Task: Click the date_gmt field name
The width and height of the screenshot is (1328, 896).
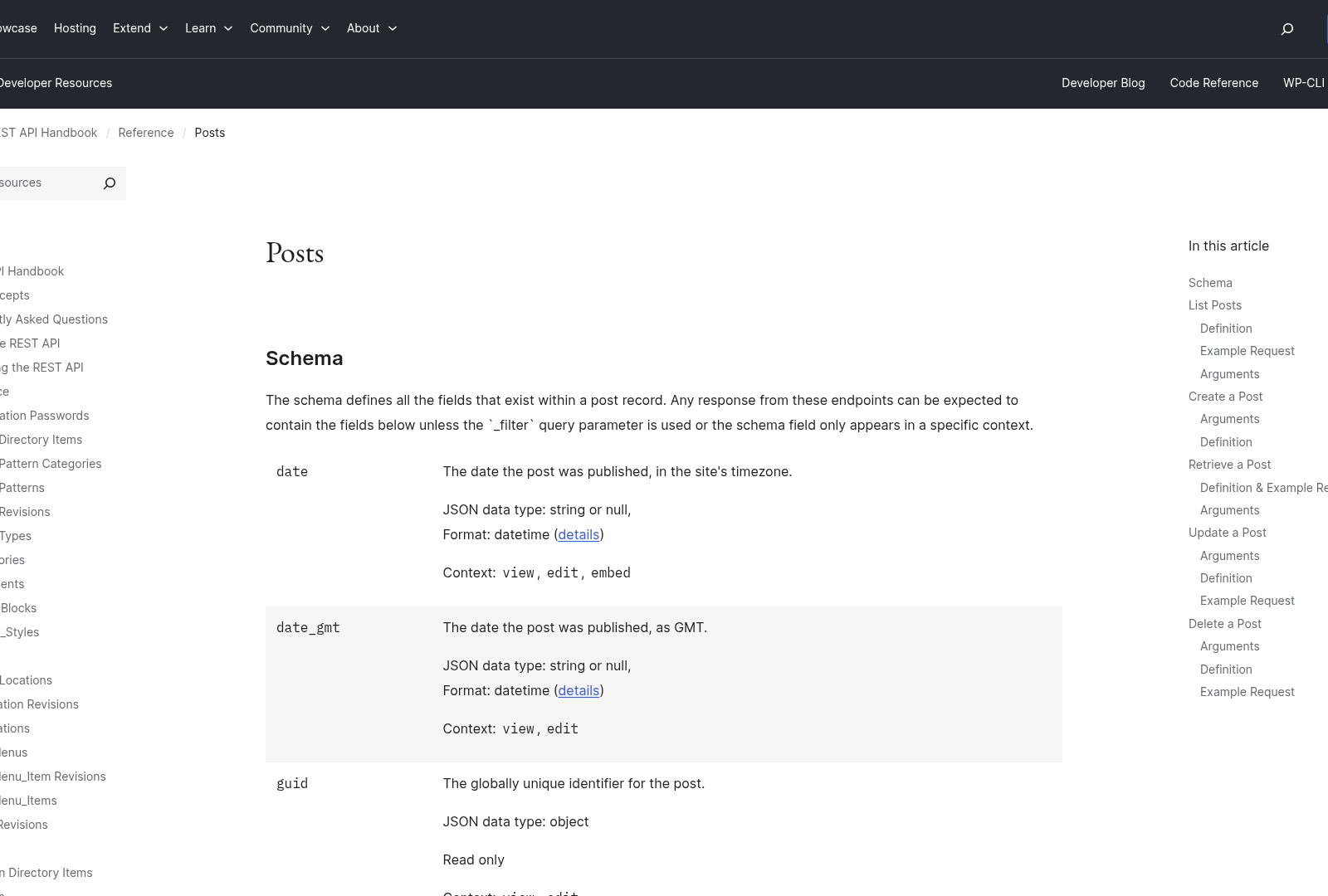Action: click(x=308, y=628)
